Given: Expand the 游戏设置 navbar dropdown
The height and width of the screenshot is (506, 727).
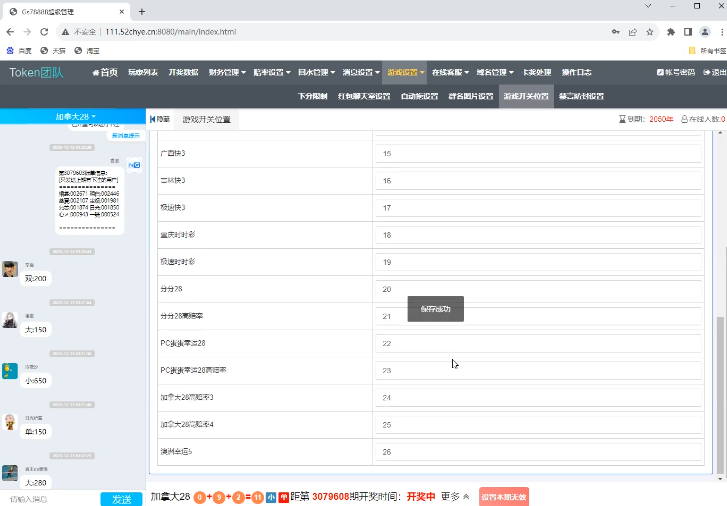Looking at the screenshot, I should 406,73.
